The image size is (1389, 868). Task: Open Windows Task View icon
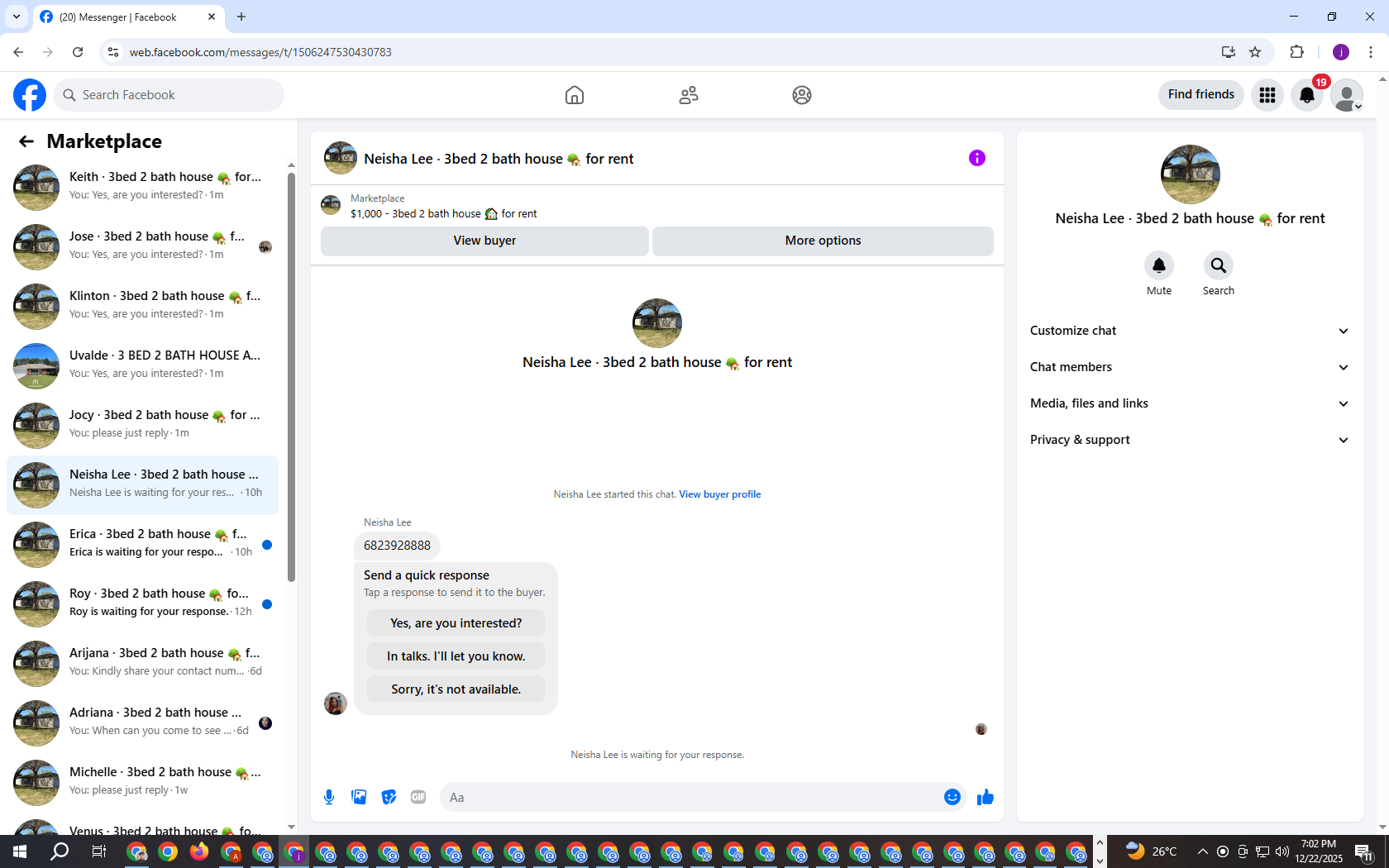(98, 851)
